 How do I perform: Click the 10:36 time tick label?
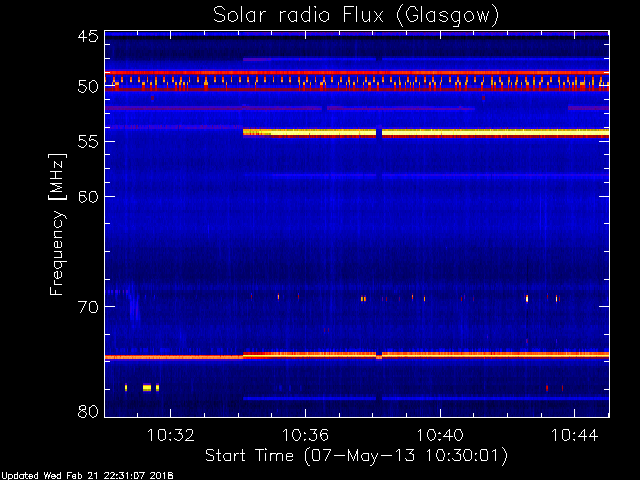click(x=305, y=435)
